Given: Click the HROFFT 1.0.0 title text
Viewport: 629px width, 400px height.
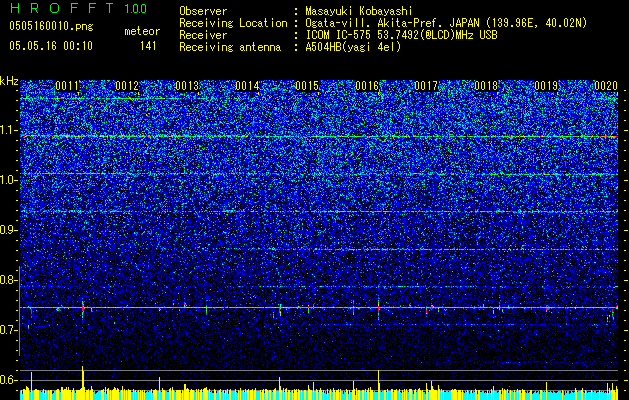Looking at the screenshot, I should click(78, 8).
